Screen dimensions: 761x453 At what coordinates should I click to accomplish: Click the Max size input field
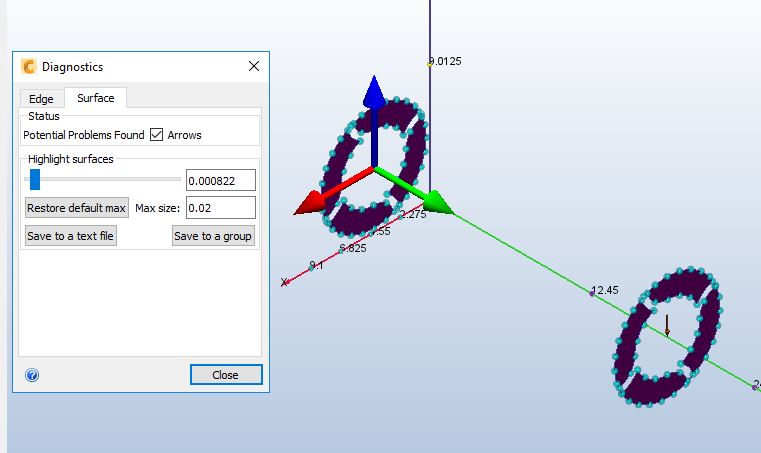[x=221, y=208]
